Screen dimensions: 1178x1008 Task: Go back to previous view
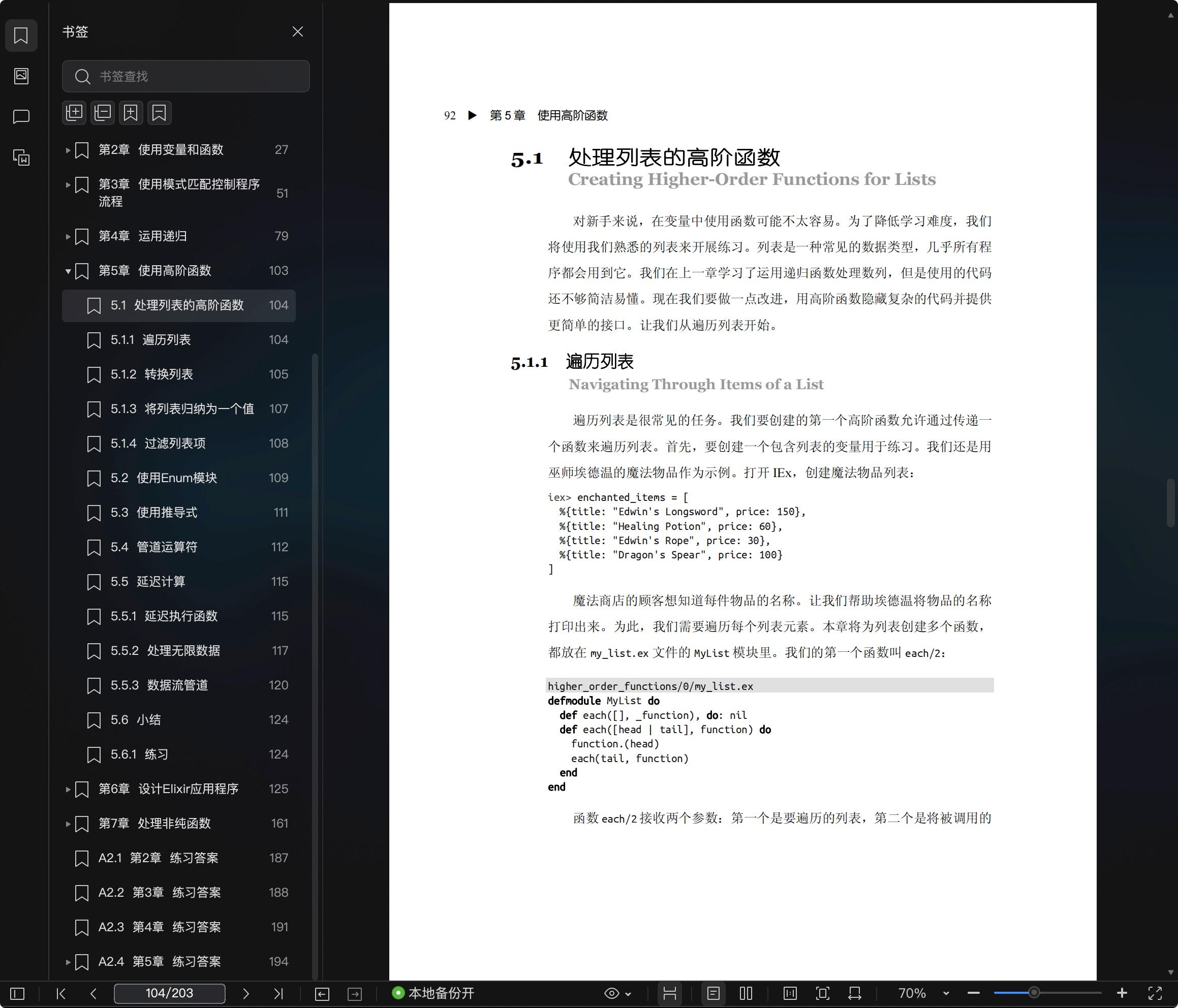click(x=322, y=994)
